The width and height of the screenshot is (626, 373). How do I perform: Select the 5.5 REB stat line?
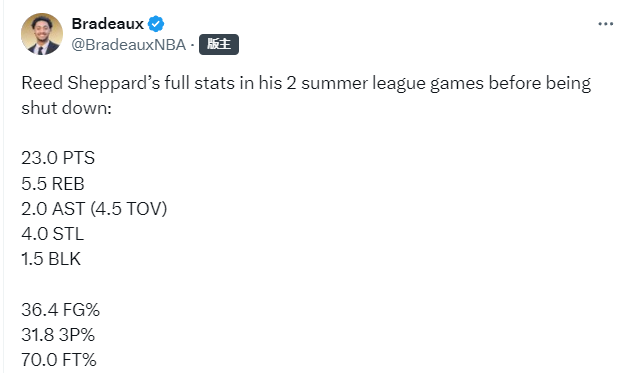[53, 184]
